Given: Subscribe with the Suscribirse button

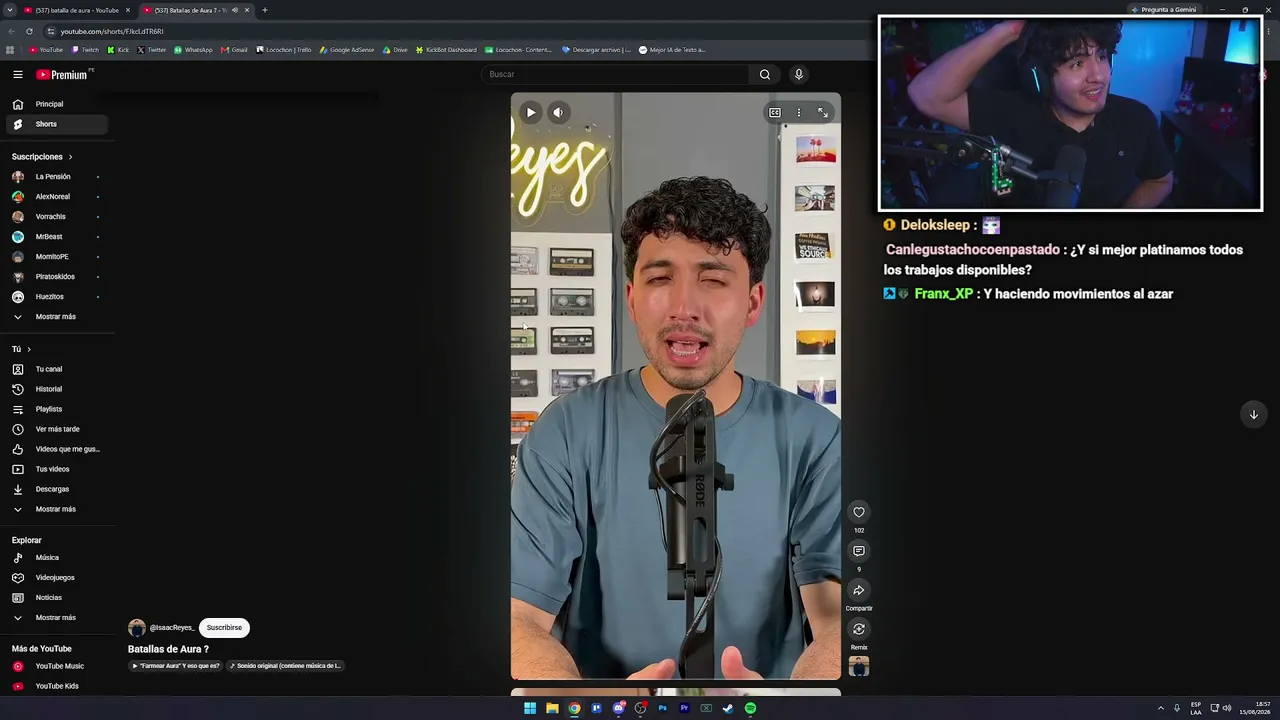Looking at the screenshot, I should (x=224, y=628).
